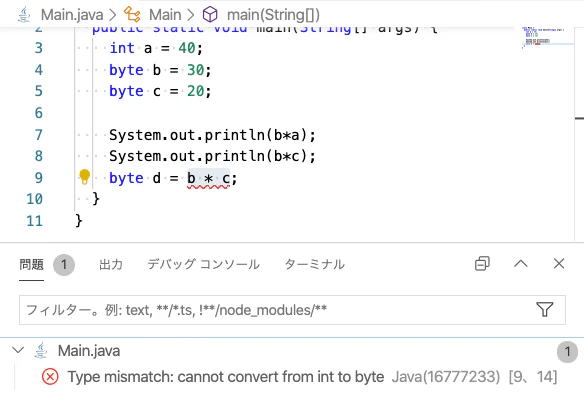Viewport: 584px width, 405px height.
Task: Click line number 9 in gutter
Action: (x=39, y=178)
